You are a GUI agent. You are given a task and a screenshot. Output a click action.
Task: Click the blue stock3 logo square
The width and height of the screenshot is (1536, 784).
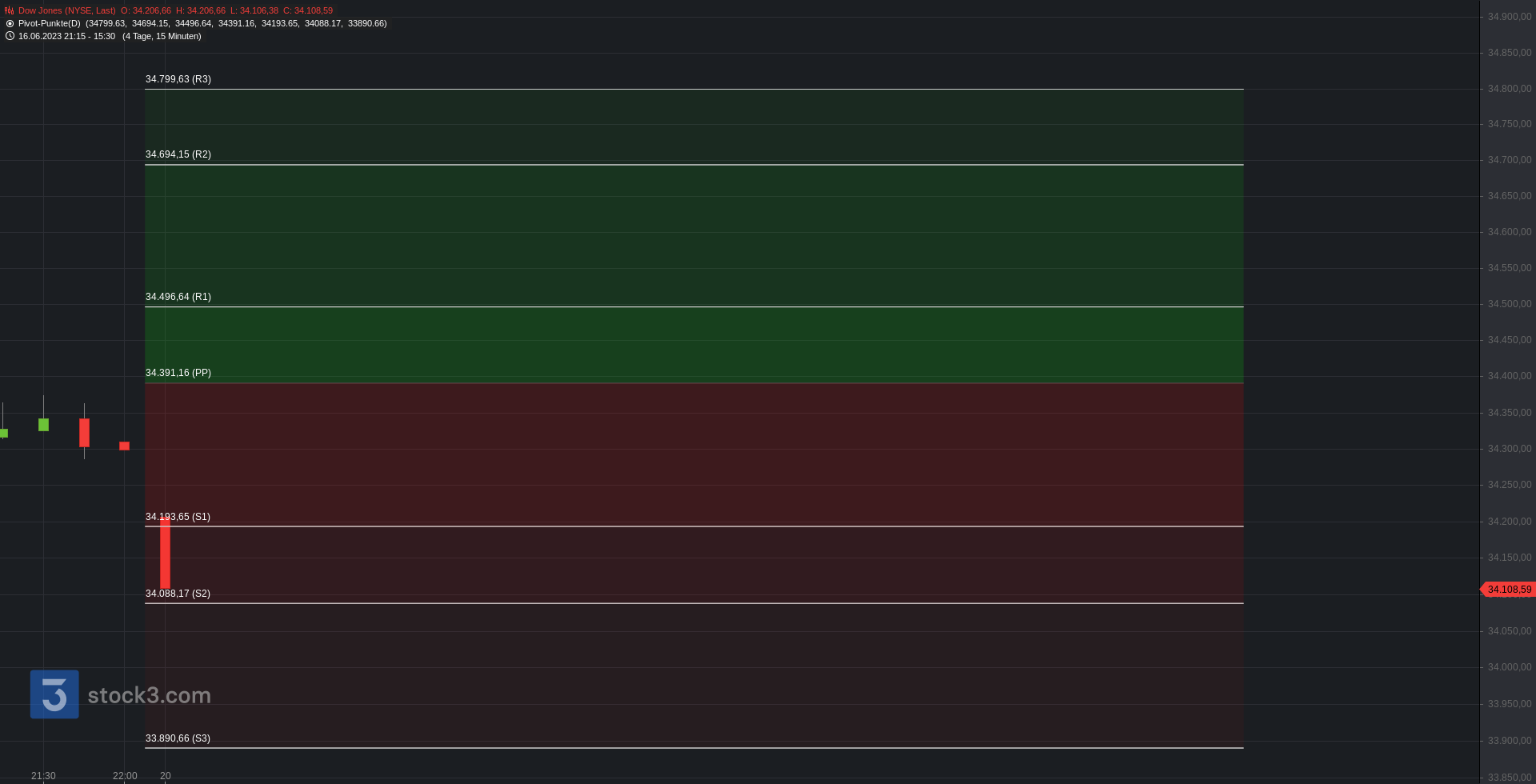pos(54,694)
